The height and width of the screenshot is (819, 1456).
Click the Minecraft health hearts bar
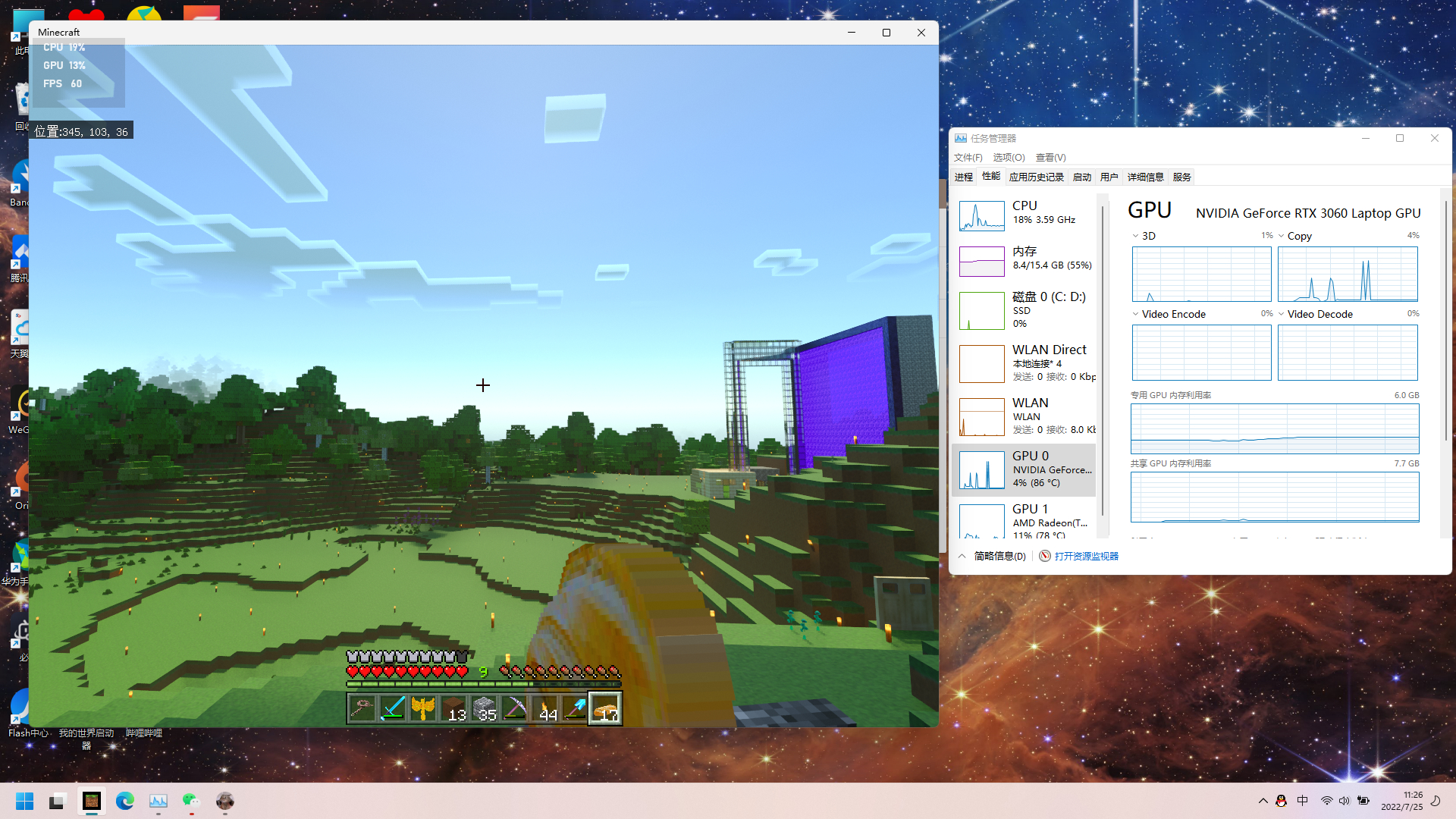[x=407, y=672]
